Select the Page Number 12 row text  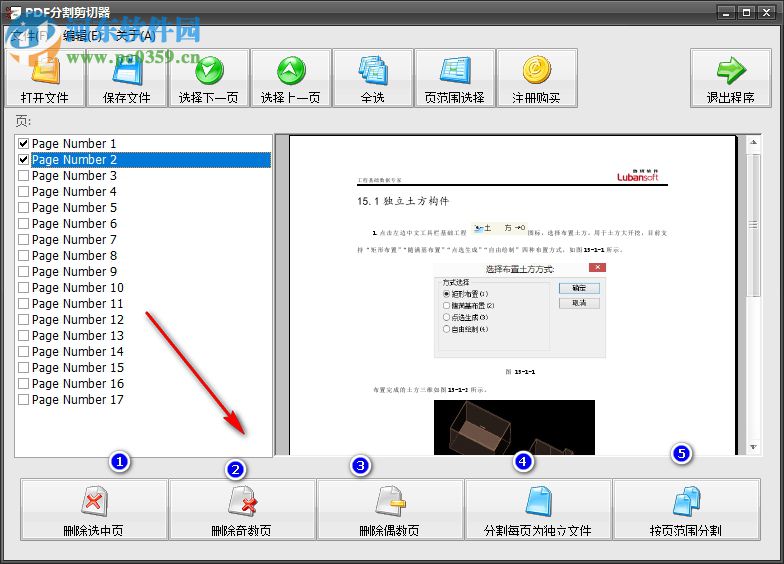tap(78, 320)
